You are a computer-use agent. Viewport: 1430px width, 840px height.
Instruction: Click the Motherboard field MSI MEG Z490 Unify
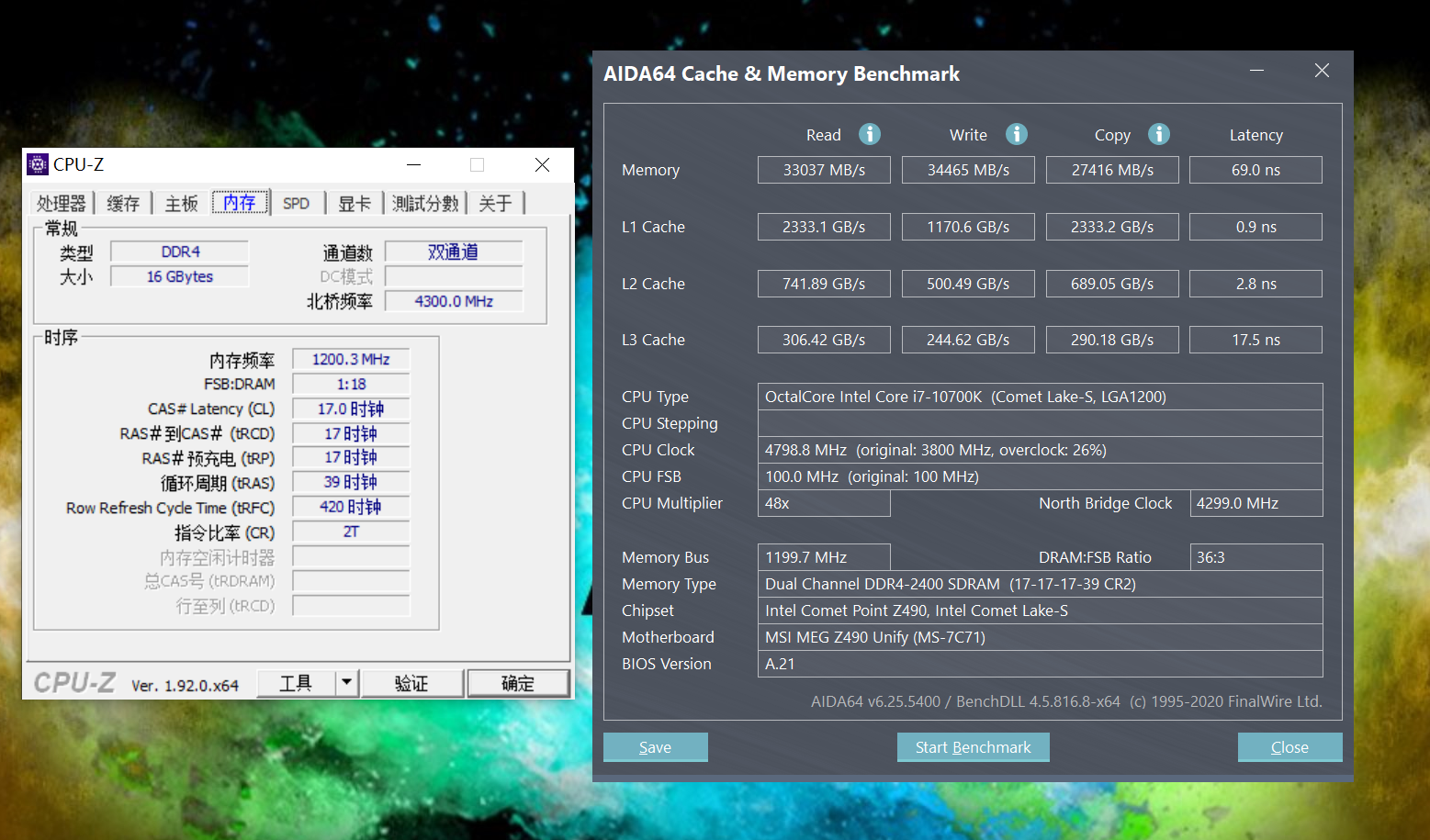[x=1041, y=637]
